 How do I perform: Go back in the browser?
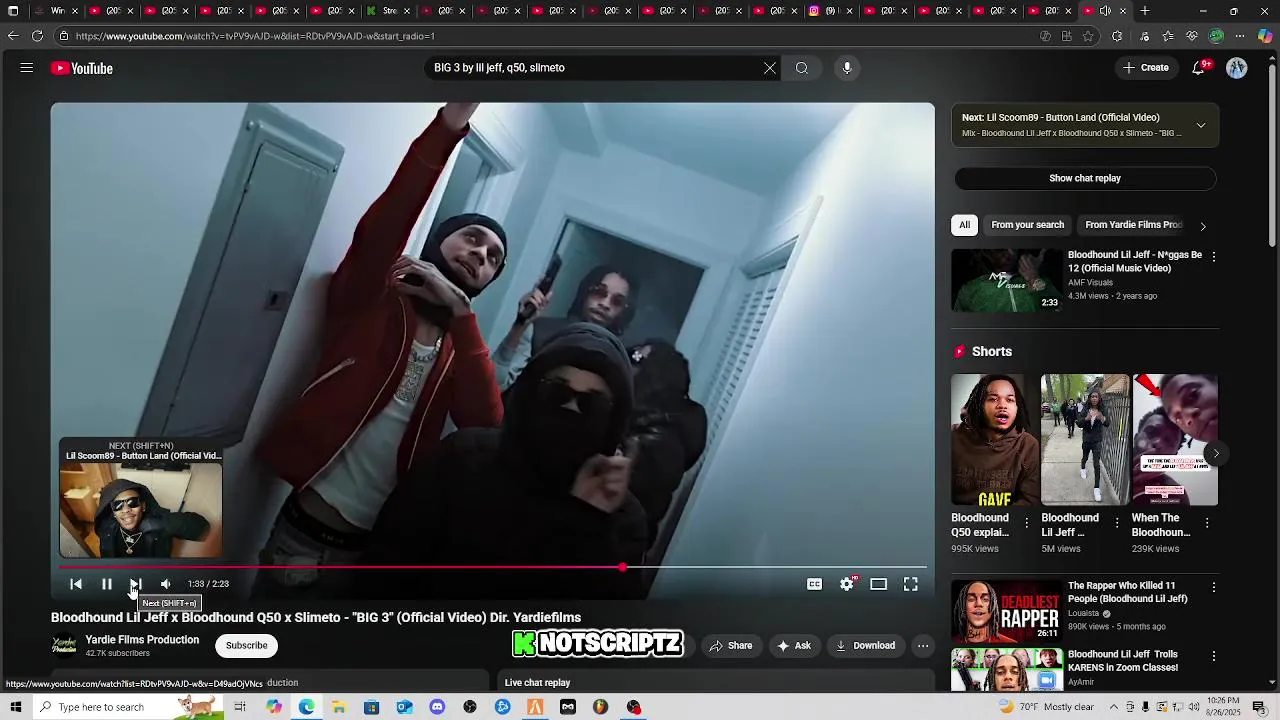coord(13,36)
